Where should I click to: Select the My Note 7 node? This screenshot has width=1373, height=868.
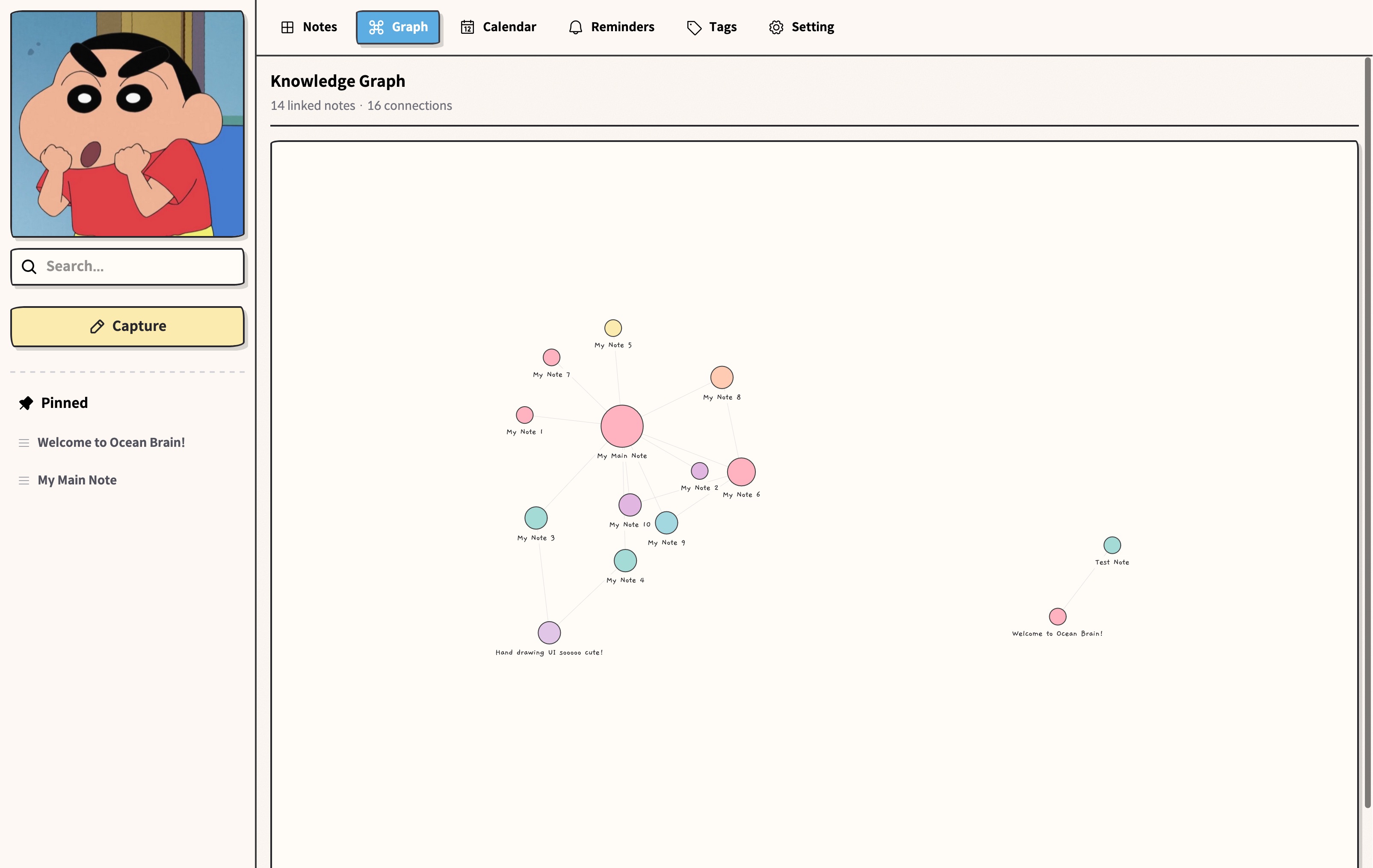click(551, 357)
